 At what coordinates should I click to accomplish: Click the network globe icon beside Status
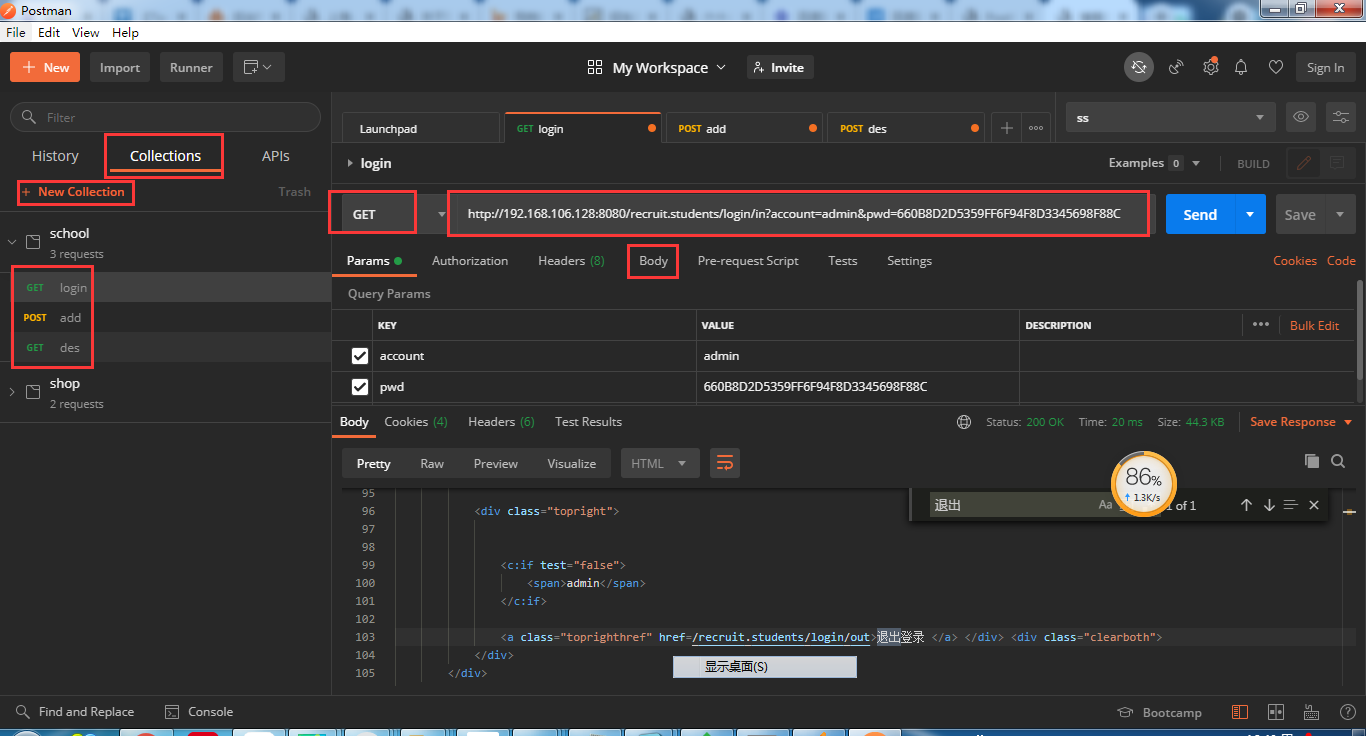964,422
